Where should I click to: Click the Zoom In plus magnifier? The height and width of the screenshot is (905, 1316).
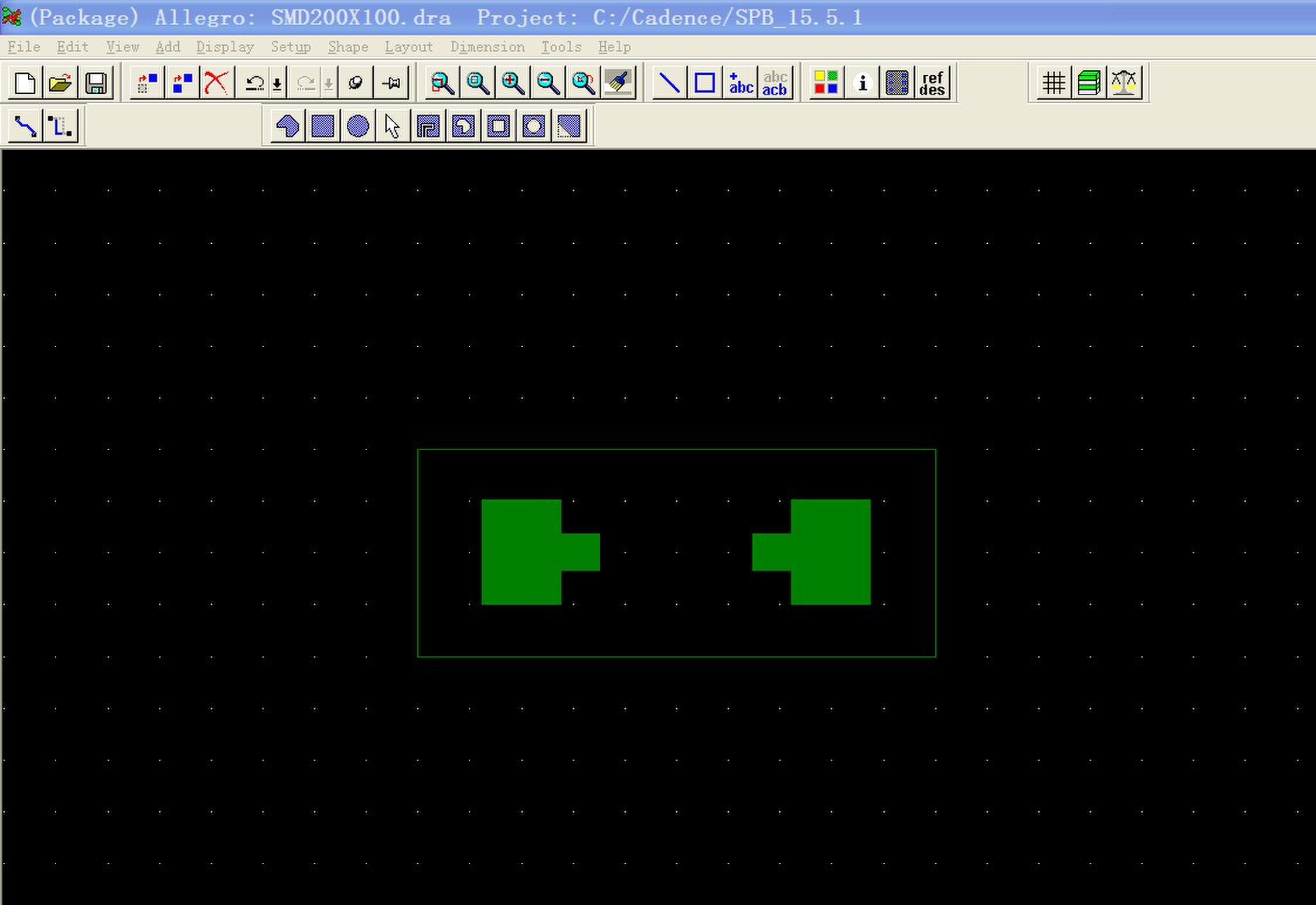tap(513, 83)
